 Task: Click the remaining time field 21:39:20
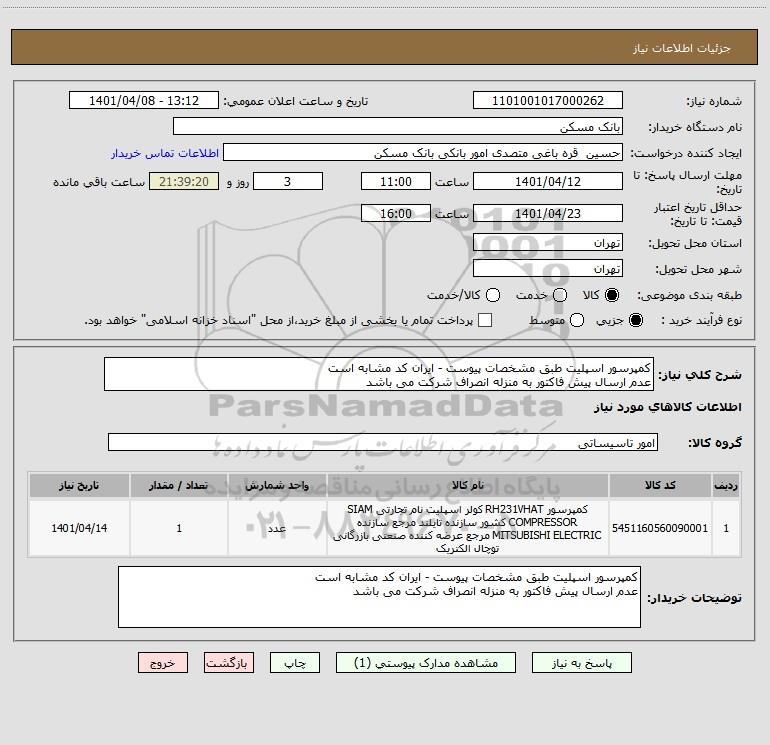(x=184, y=181)
